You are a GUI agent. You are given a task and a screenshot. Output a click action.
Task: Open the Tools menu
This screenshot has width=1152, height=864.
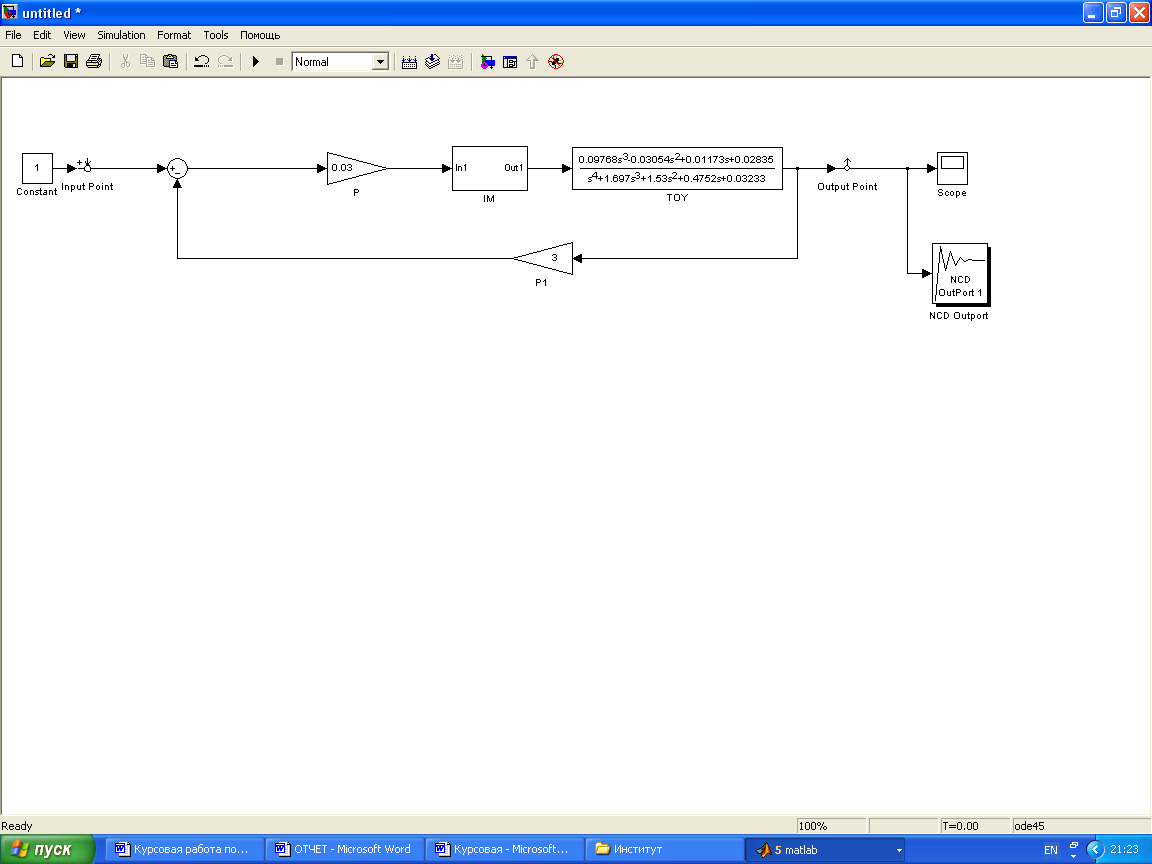coord(216,35)
